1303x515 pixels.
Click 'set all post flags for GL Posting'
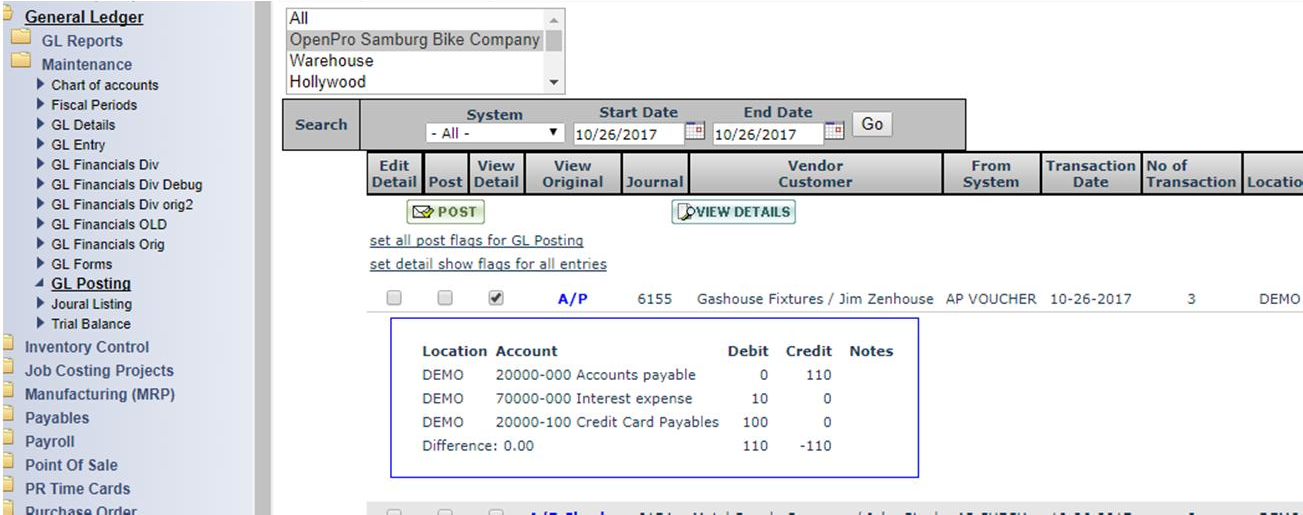(476, 241)
